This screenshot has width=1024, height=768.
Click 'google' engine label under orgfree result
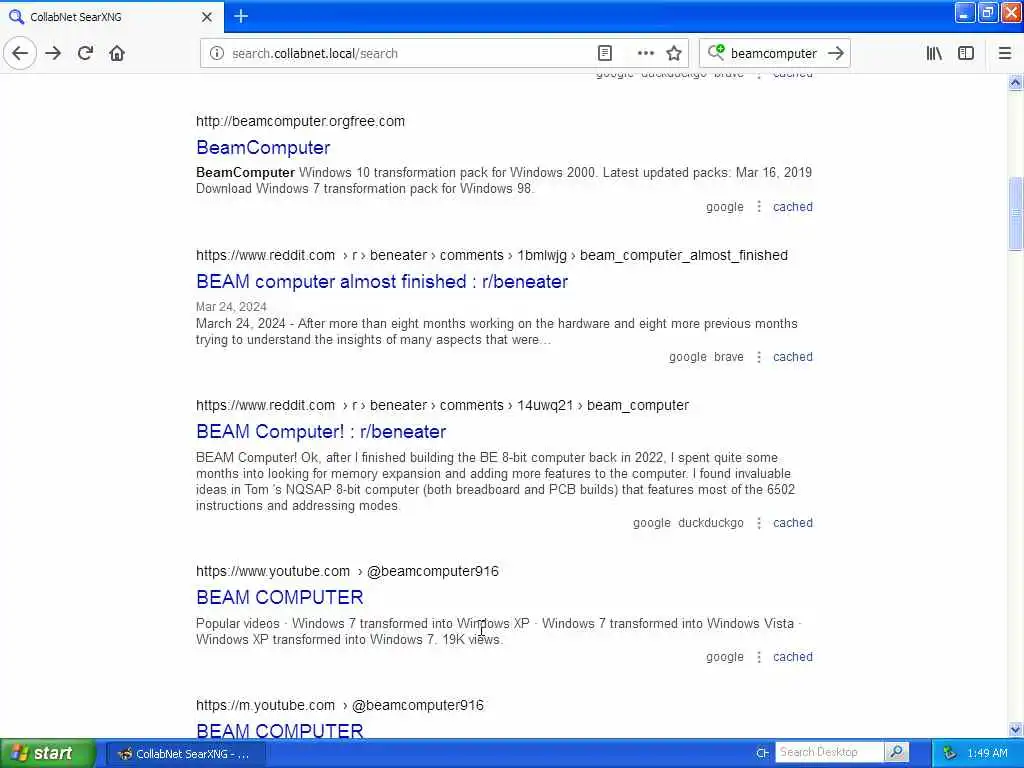point(724,207)
